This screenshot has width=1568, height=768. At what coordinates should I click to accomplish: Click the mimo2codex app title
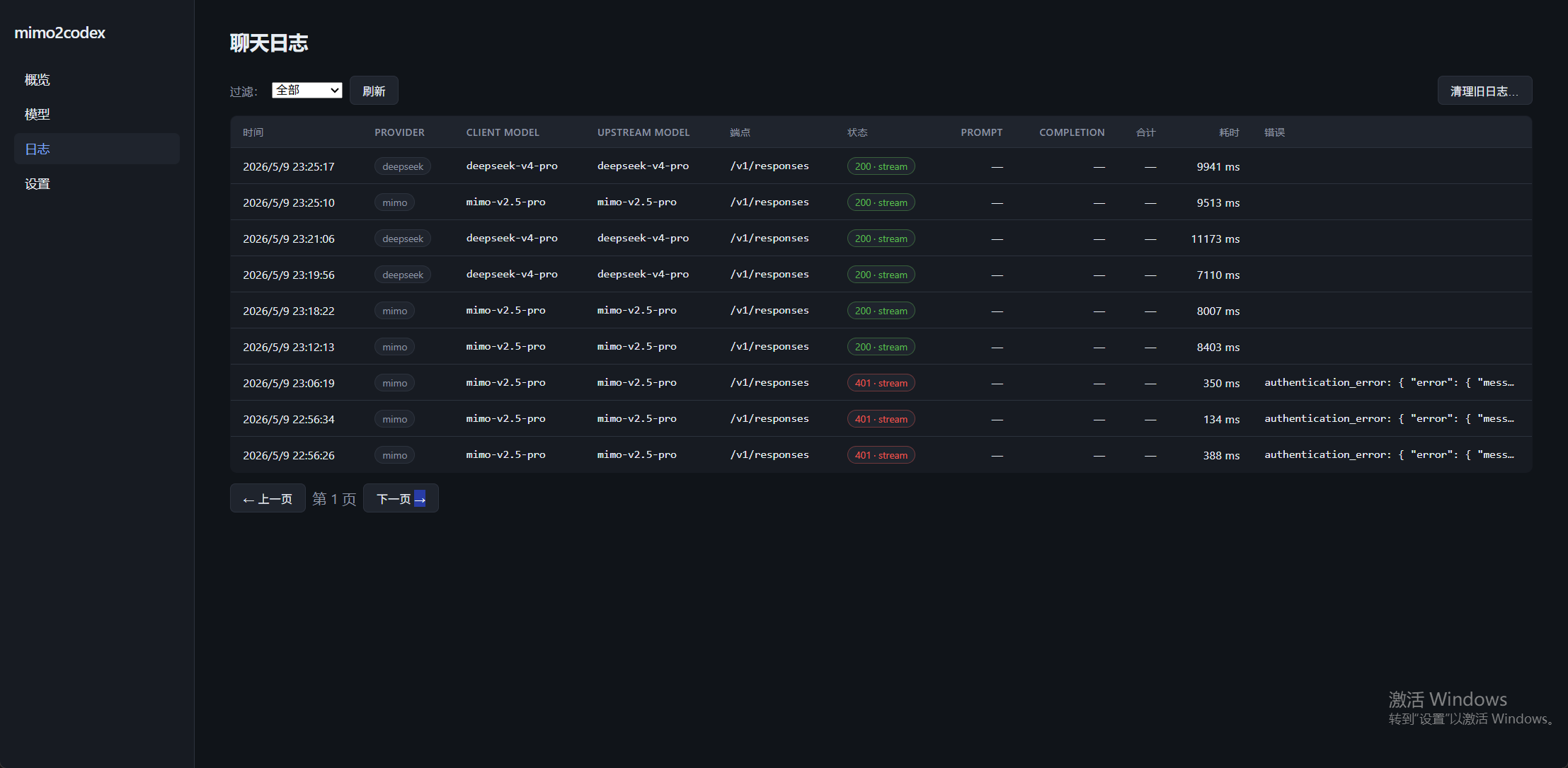[59, 33]
